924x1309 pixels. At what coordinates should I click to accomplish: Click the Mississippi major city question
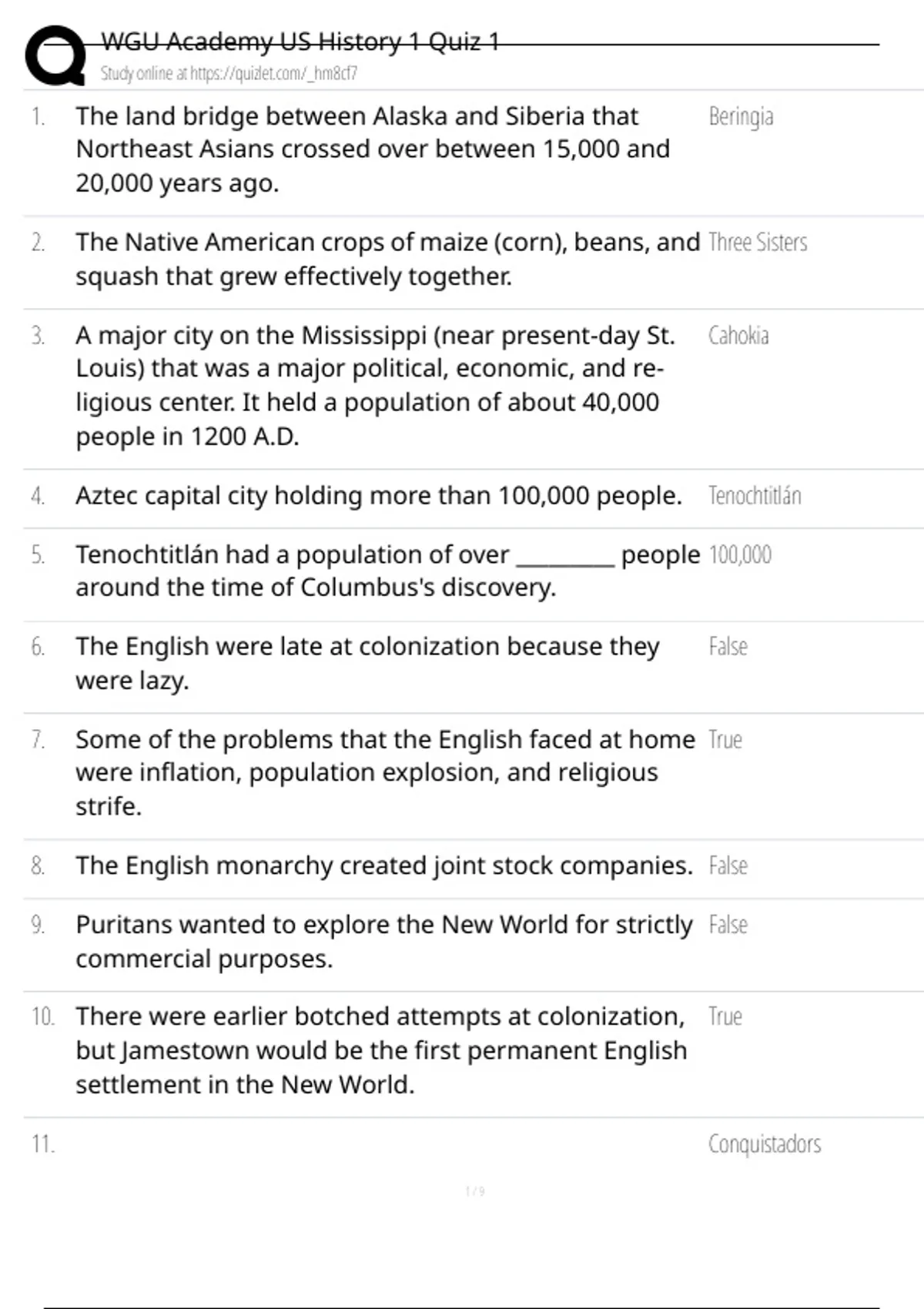click(x=375, y=385)
